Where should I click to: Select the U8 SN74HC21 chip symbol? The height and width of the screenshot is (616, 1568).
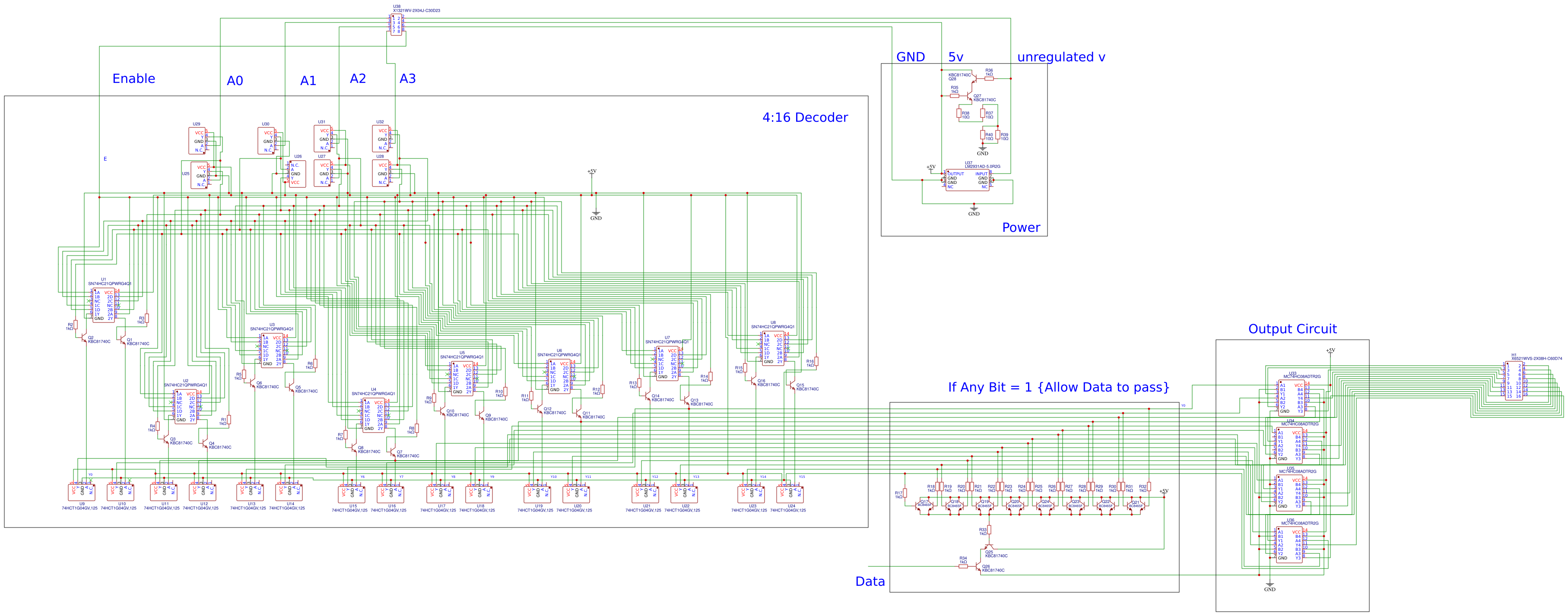tap(772, 348)
